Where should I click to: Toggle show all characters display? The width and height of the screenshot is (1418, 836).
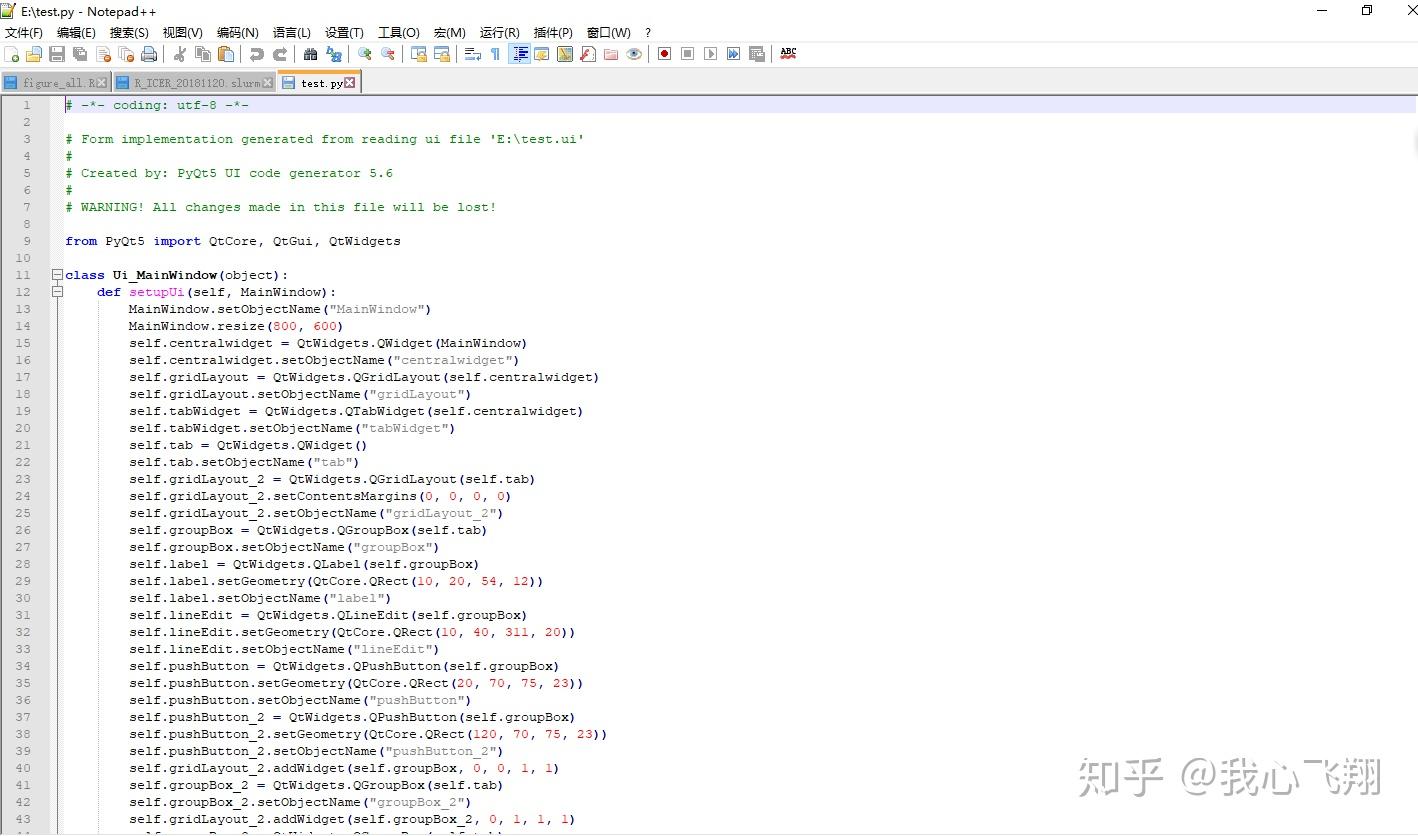495,53
